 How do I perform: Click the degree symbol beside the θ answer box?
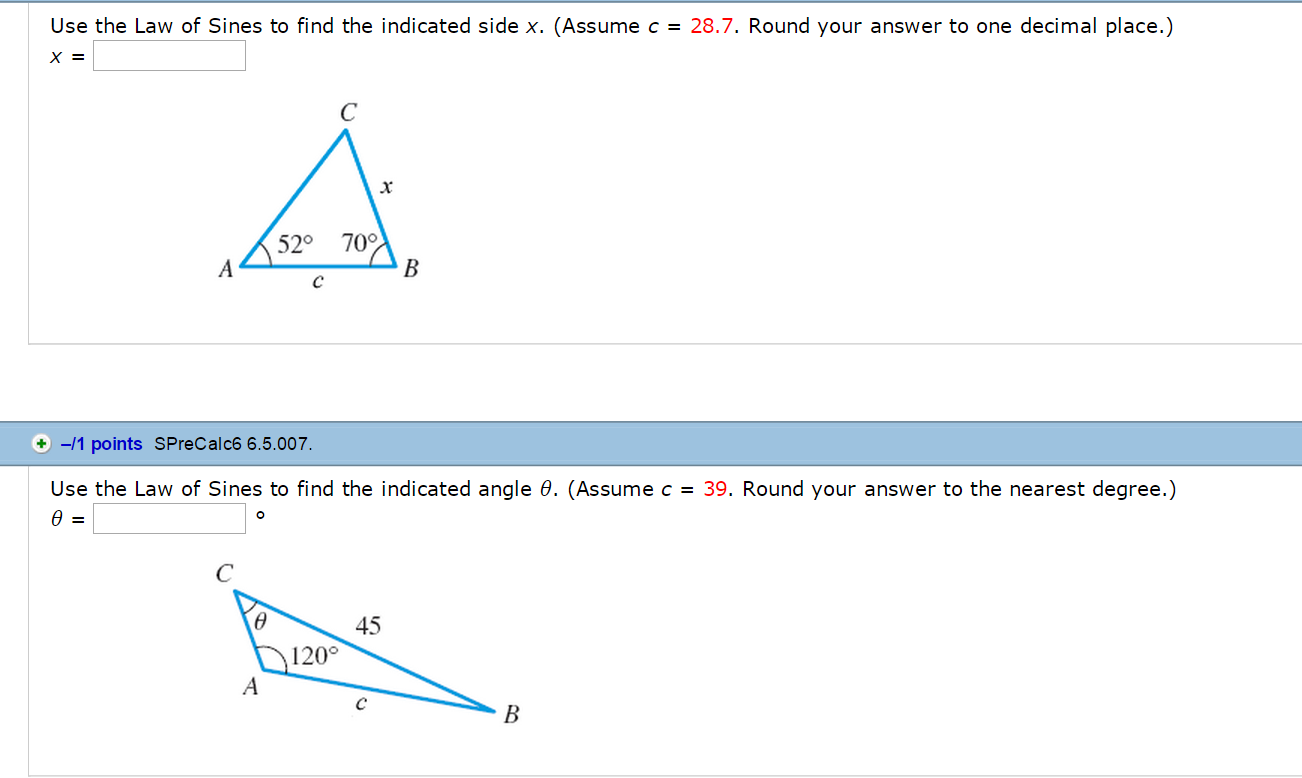(261, 515)
